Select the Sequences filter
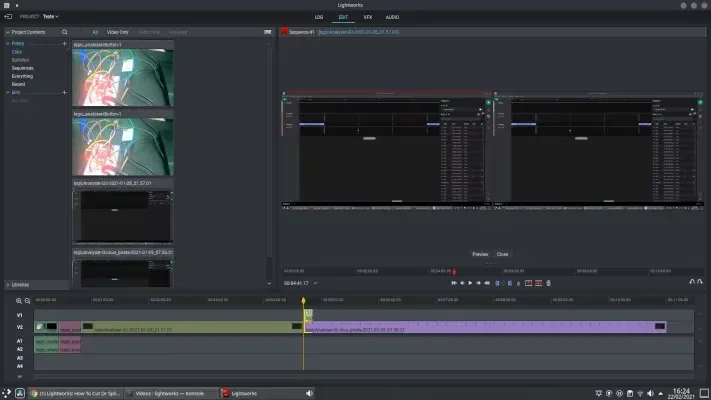711x400 pixels. [x=22, y=68]
